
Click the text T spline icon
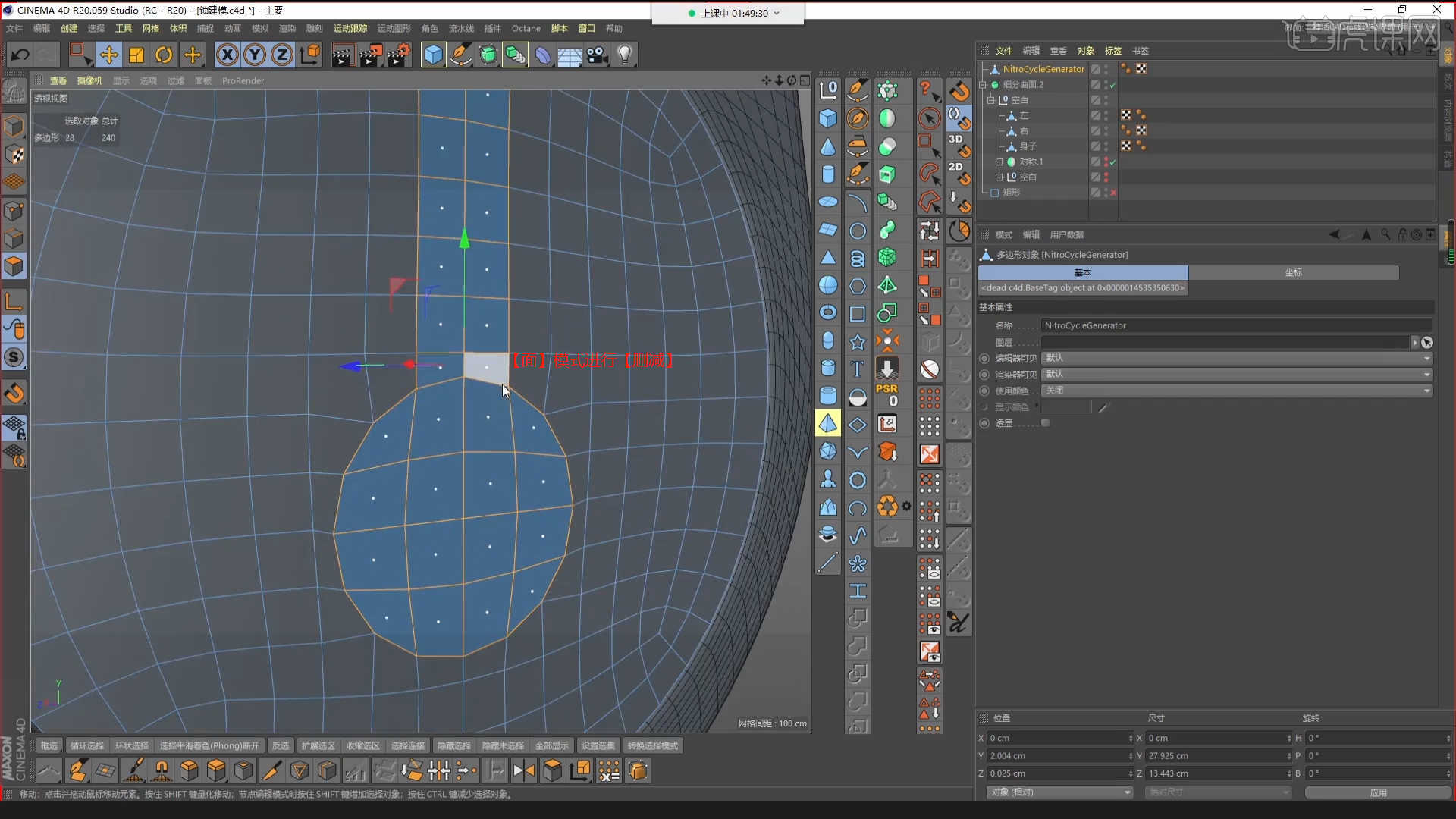(x=858, y=369)
